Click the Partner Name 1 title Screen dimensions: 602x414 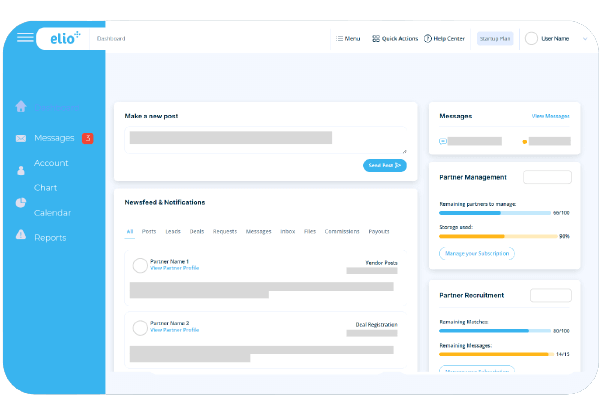(169, 262)
